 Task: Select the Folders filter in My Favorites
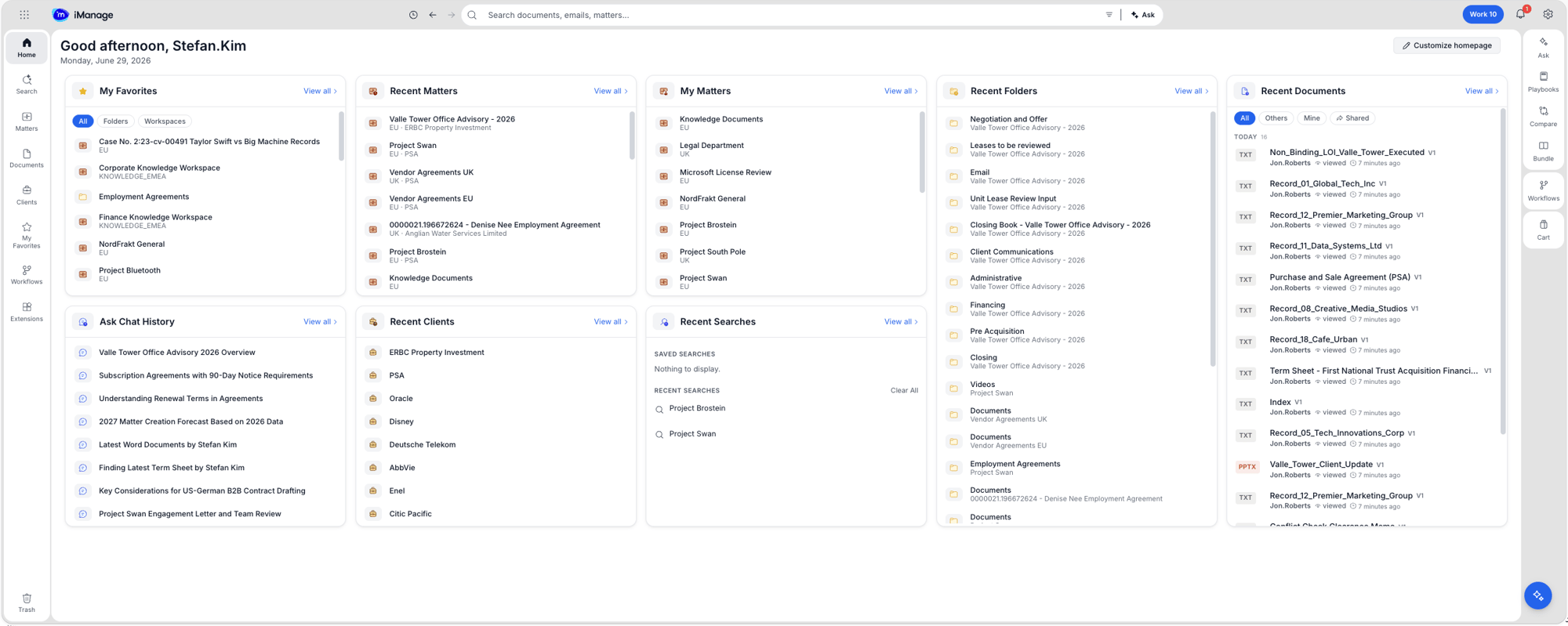click(115, 121)
